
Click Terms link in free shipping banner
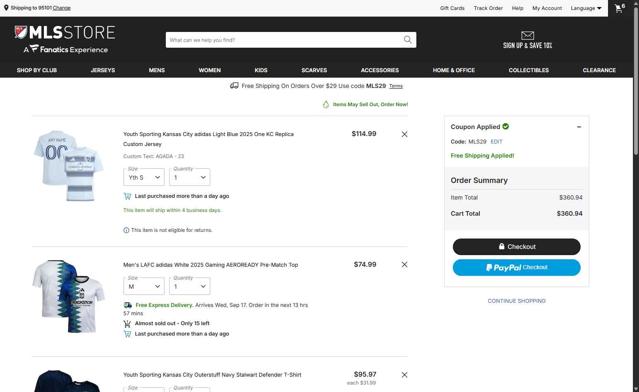point(396,86)
